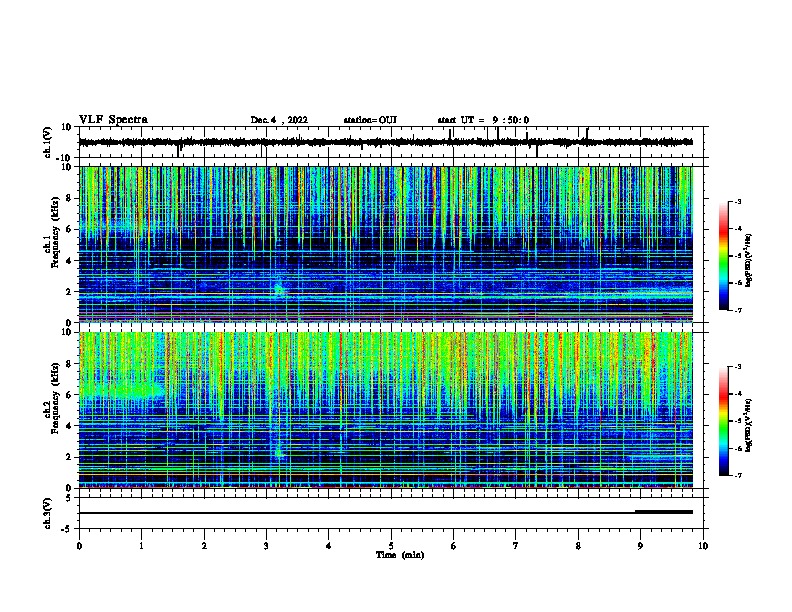The width and height of the screenshot is (792, 612).
Task: Click the 'ch.3(V)' axis label
Action: [x=48, y=513]
